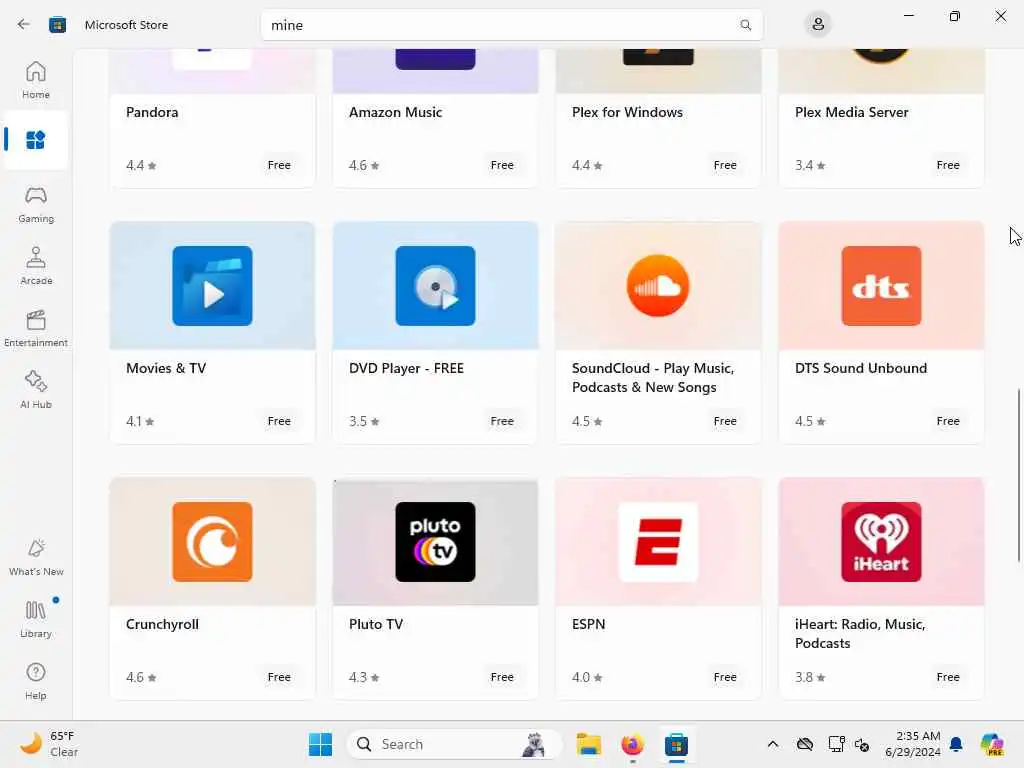1024x768 pixels.
Task: Click the ESPN title text
Action: [x=588, y=624]
